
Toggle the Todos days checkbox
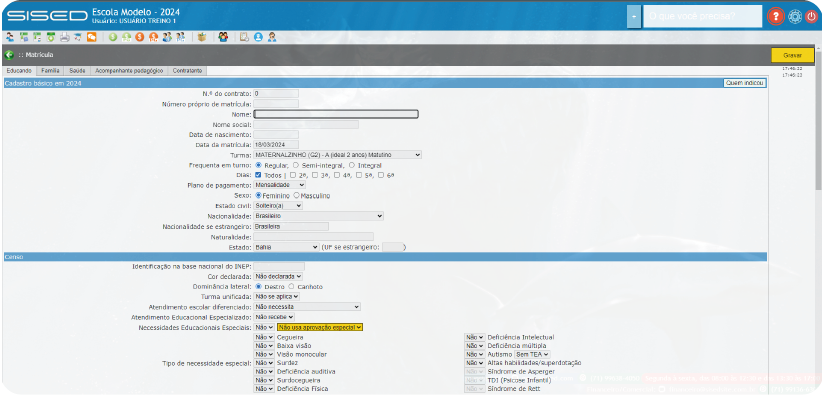click(258, 175)
